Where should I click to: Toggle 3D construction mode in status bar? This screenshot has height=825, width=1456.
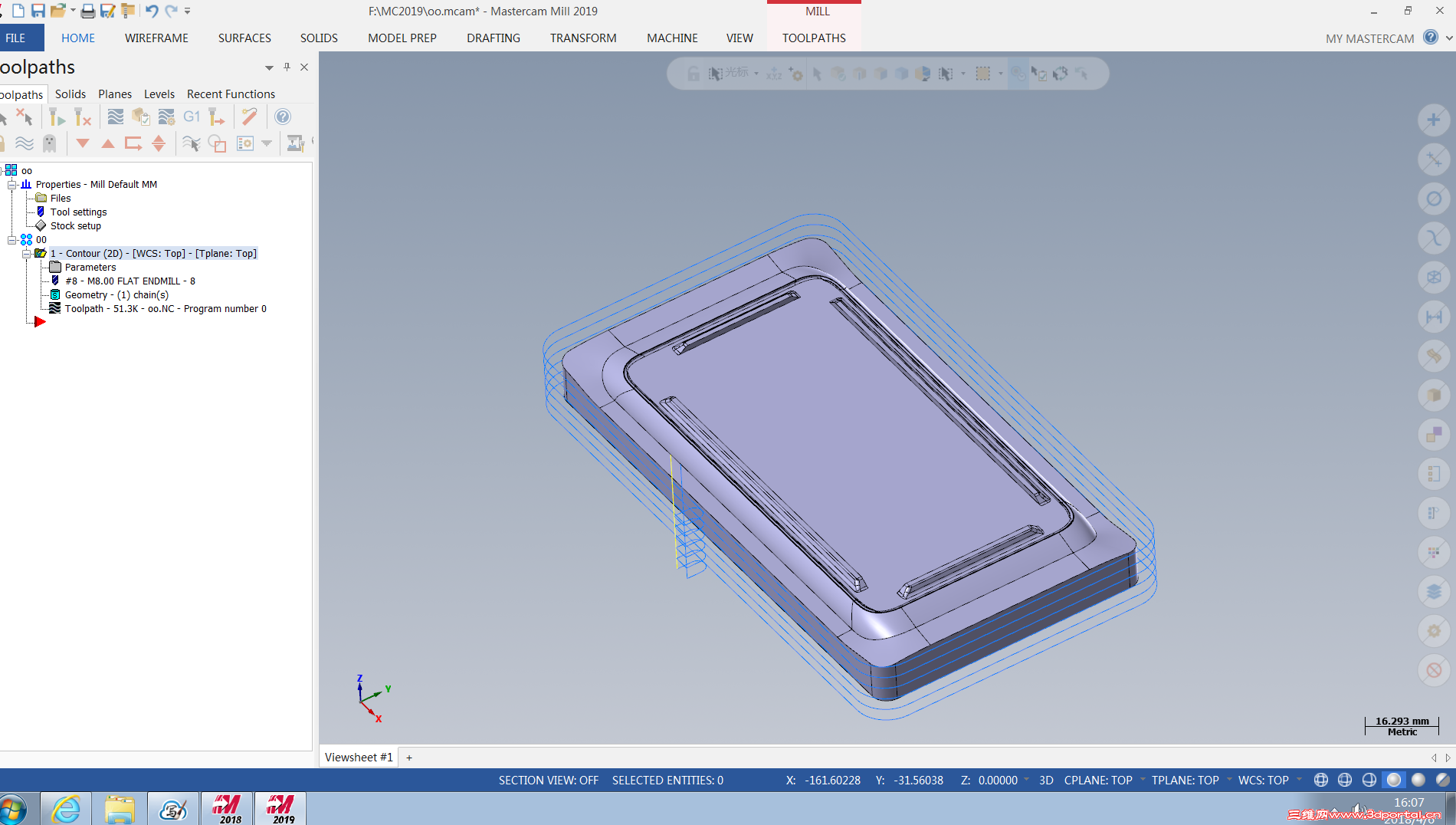coord(1046,781)
